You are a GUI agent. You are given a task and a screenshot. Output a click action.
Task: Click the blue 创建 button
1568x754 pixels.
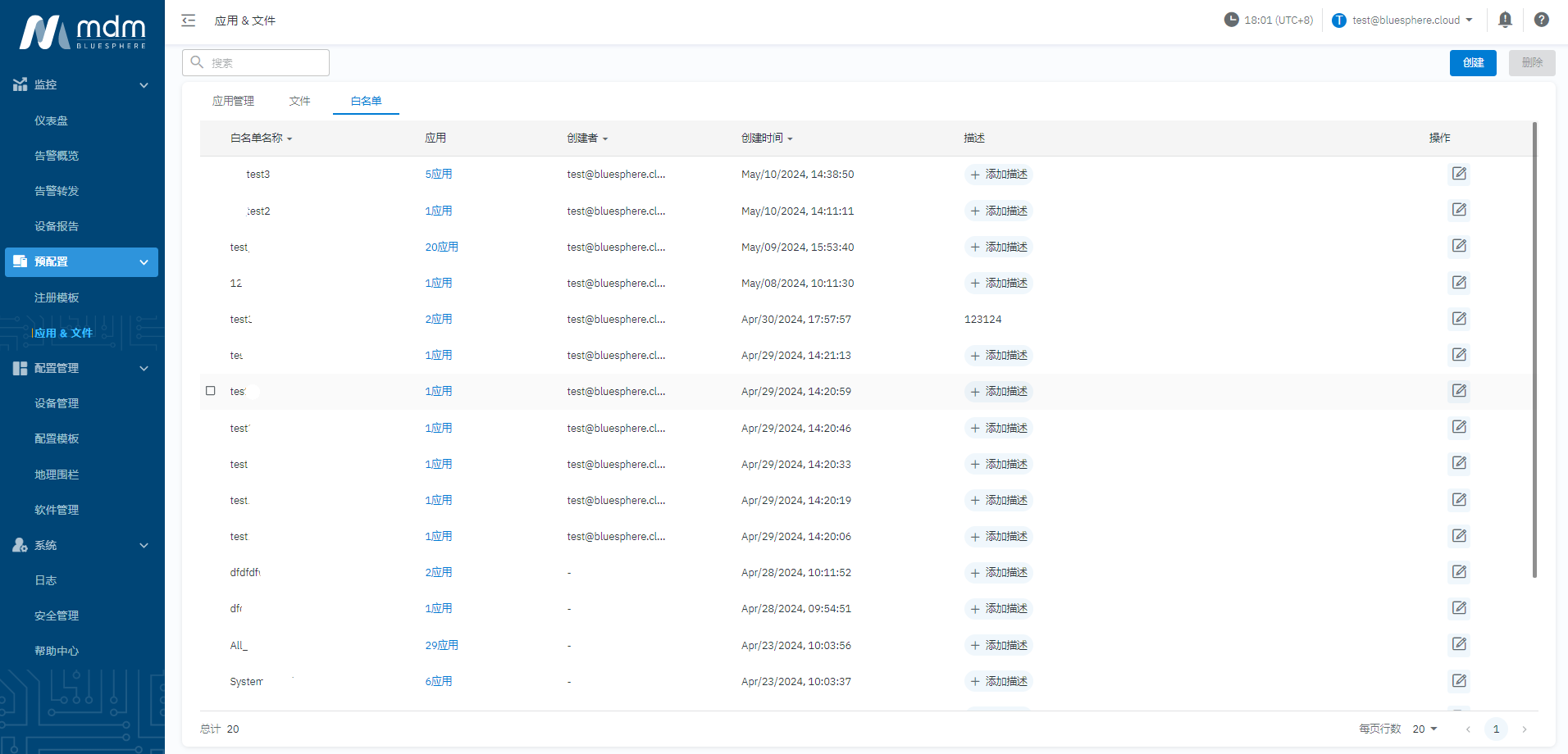coord(1472,63)
